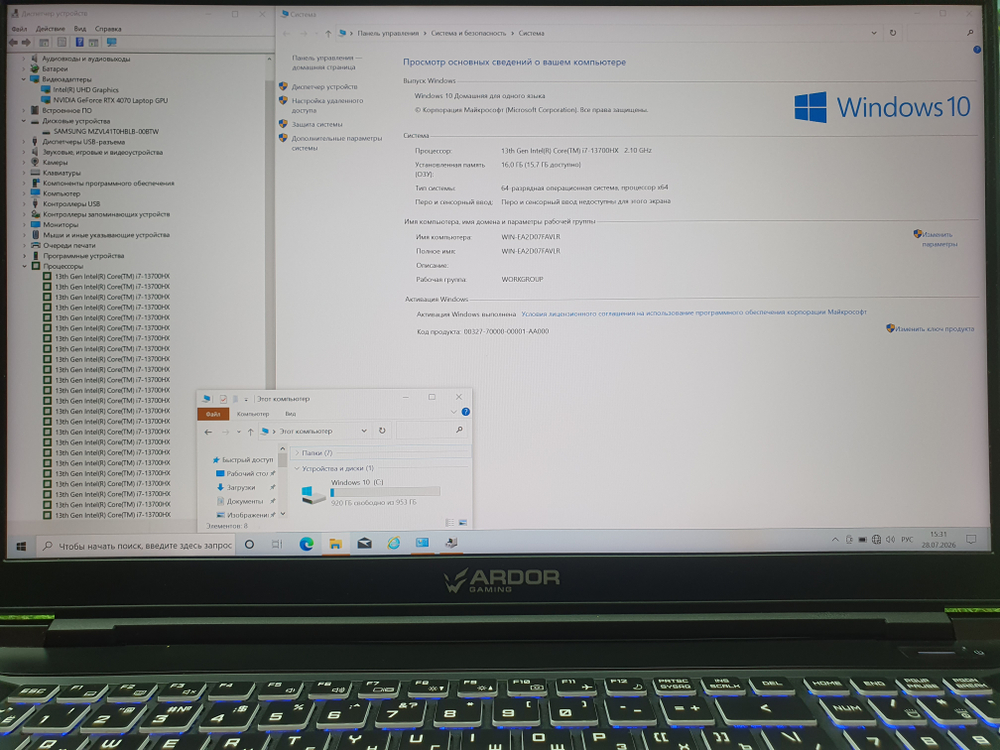The width and height of the screenshot is (1000, 750).
Task: Click the Back arrow in Explorer
Action: click(209, 432)
